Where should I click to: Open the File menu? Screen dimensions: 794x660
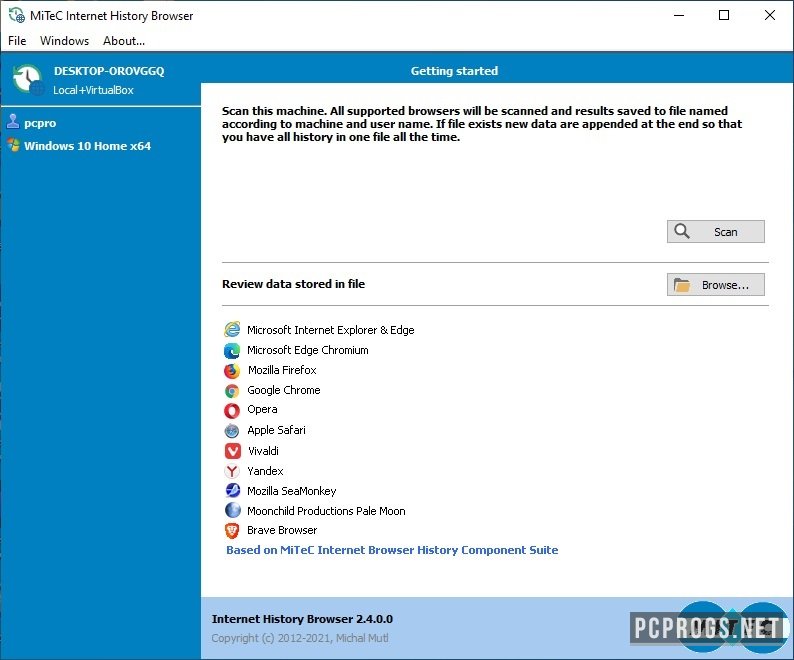[x=17, y=41]
